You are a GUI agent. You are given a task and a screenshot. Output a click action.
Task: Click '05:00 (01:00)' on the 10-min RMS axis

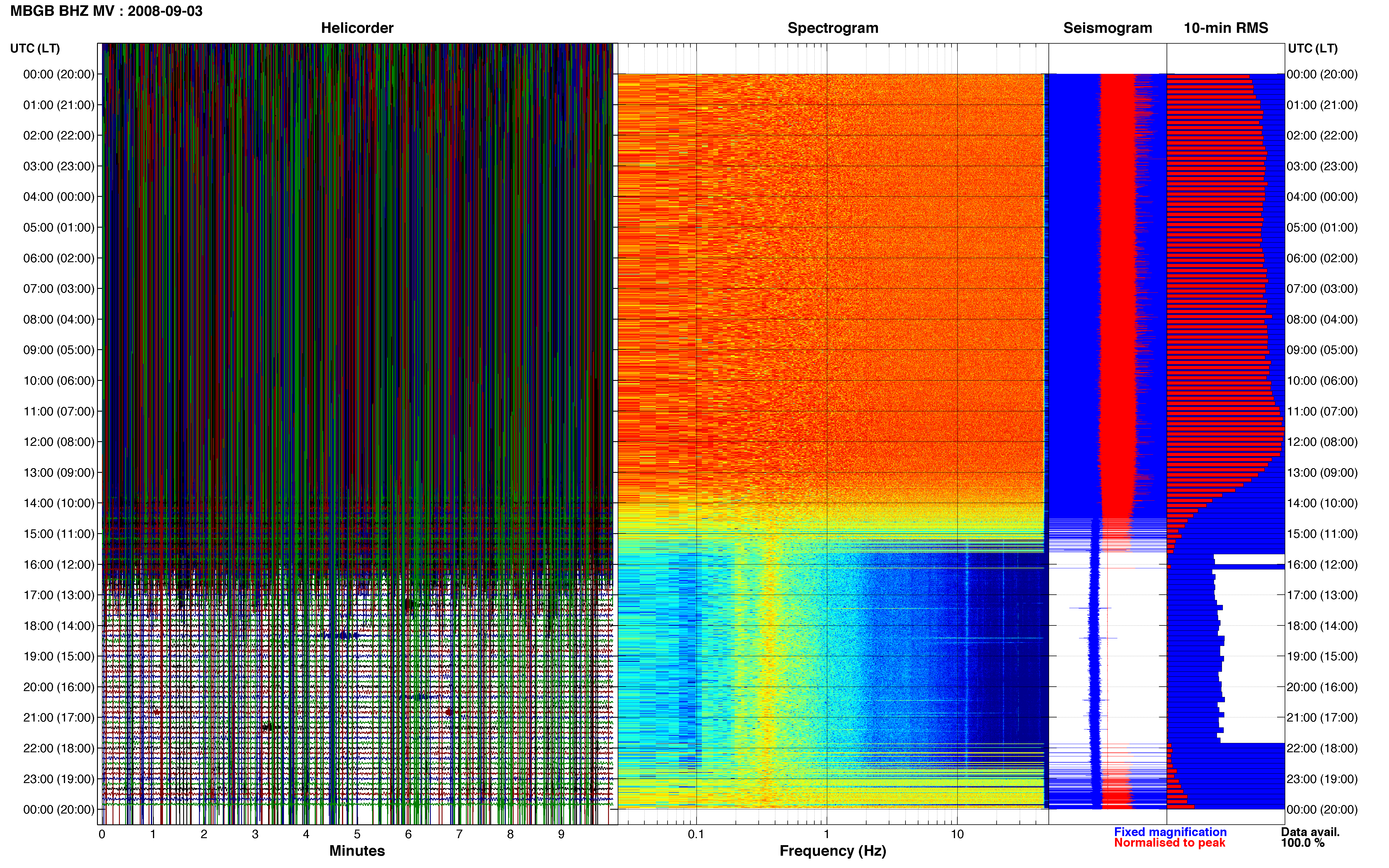[x=1322, y=227]
